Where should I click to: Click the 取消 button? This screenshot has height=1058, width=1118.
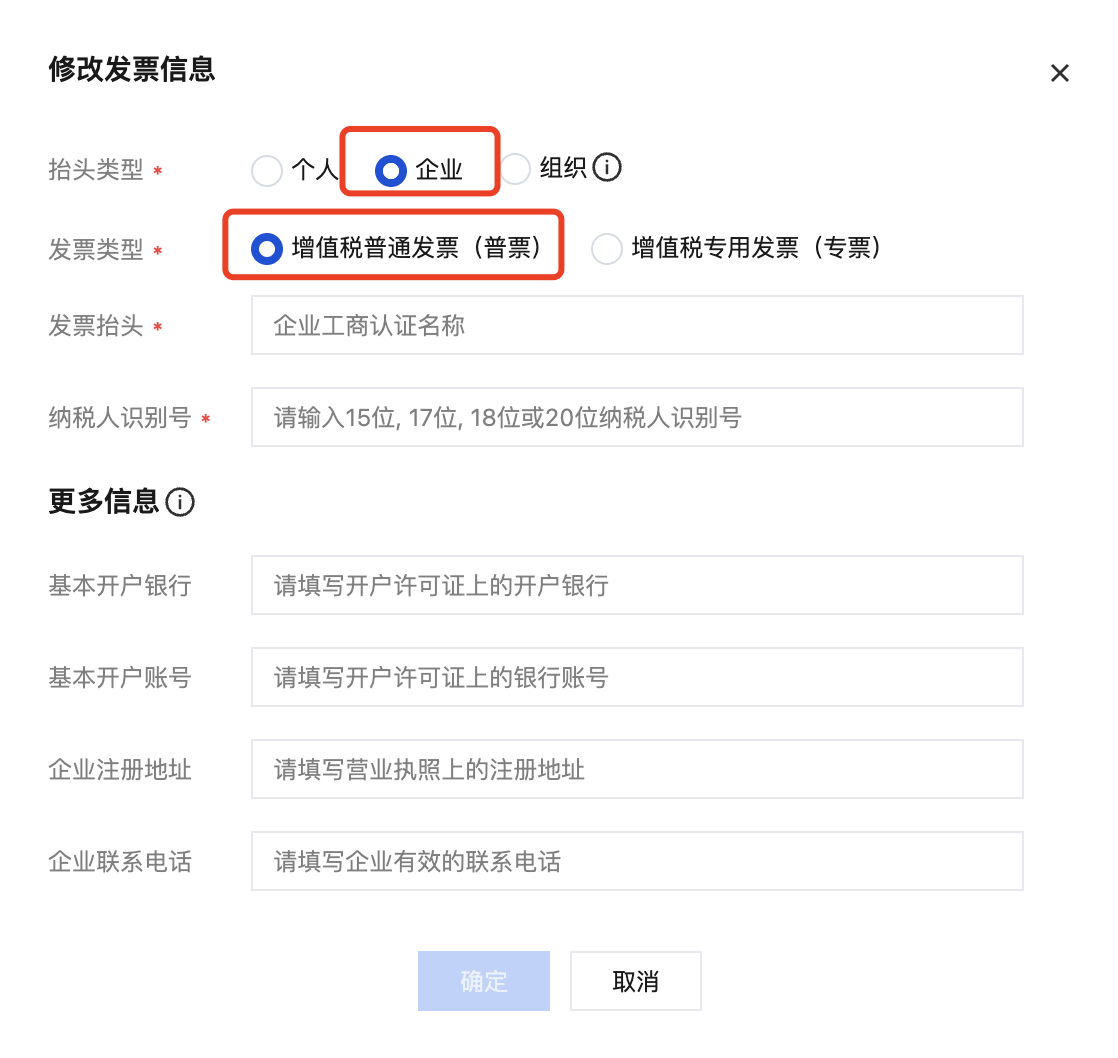coord(635,981)
